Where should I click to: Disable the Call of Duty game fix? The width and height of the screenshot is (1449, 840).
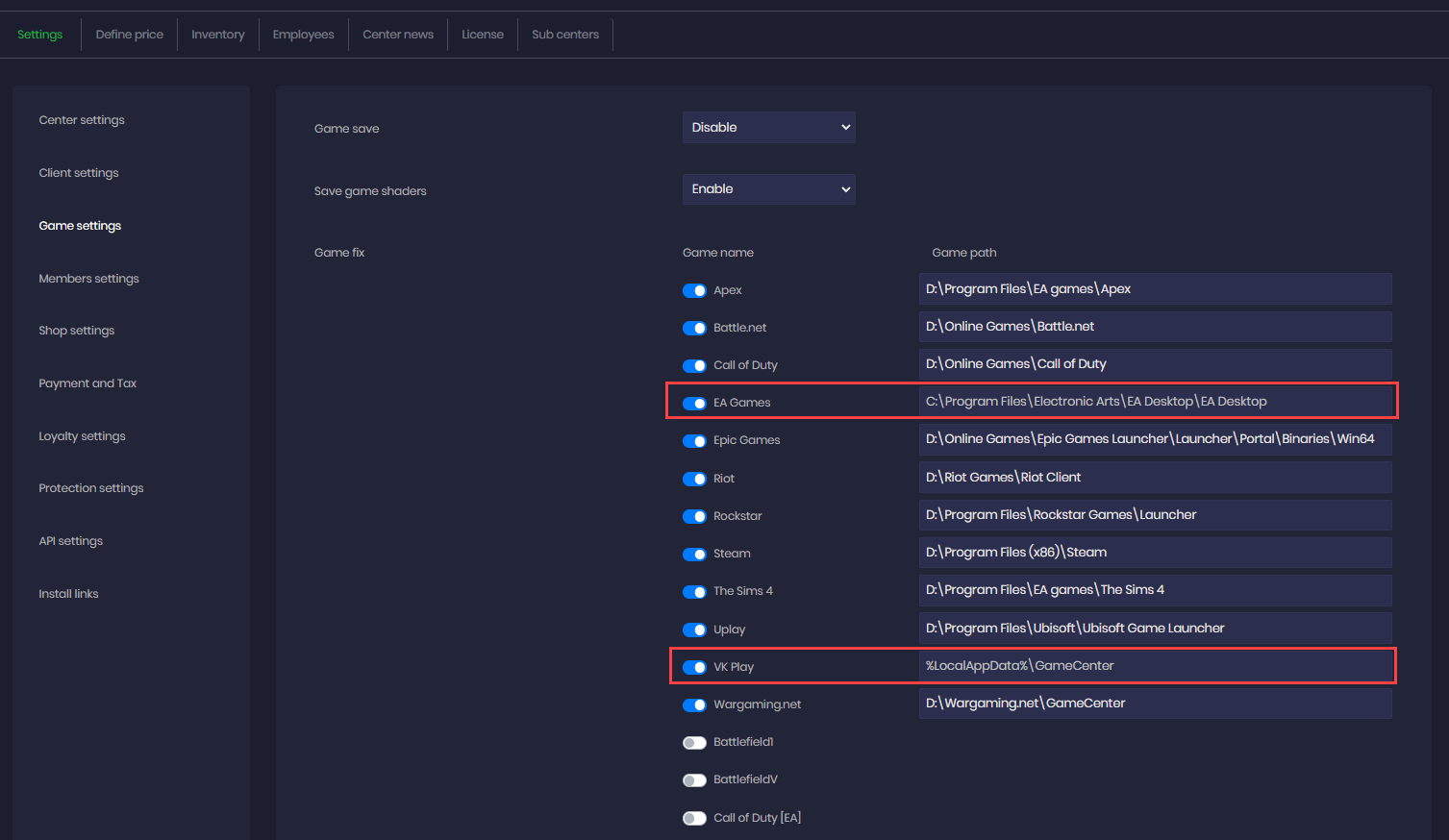click(694, 365)
